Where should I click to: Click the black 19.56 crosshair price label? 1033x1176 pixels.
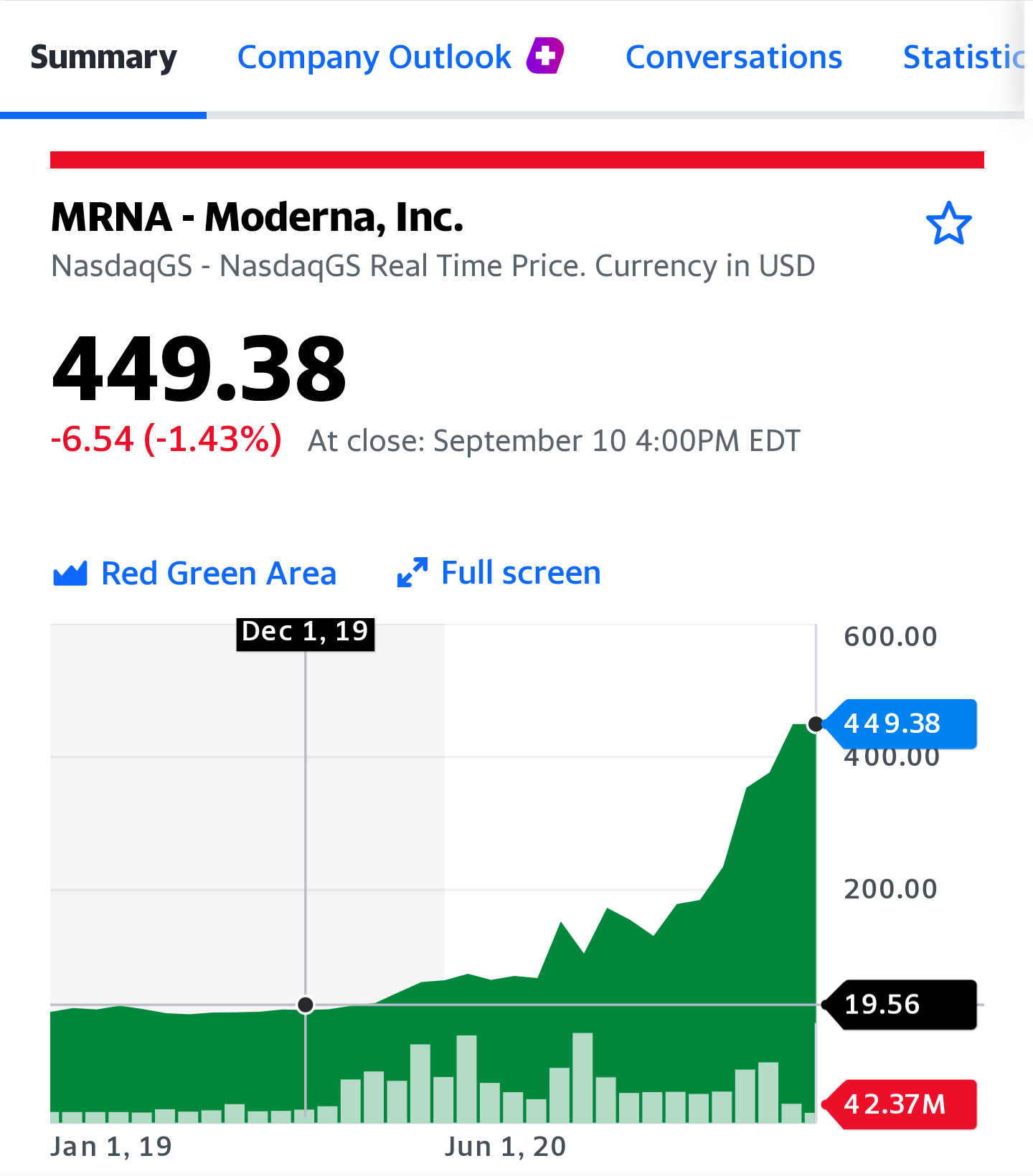pyautogui.click(x=900, y=1005)
